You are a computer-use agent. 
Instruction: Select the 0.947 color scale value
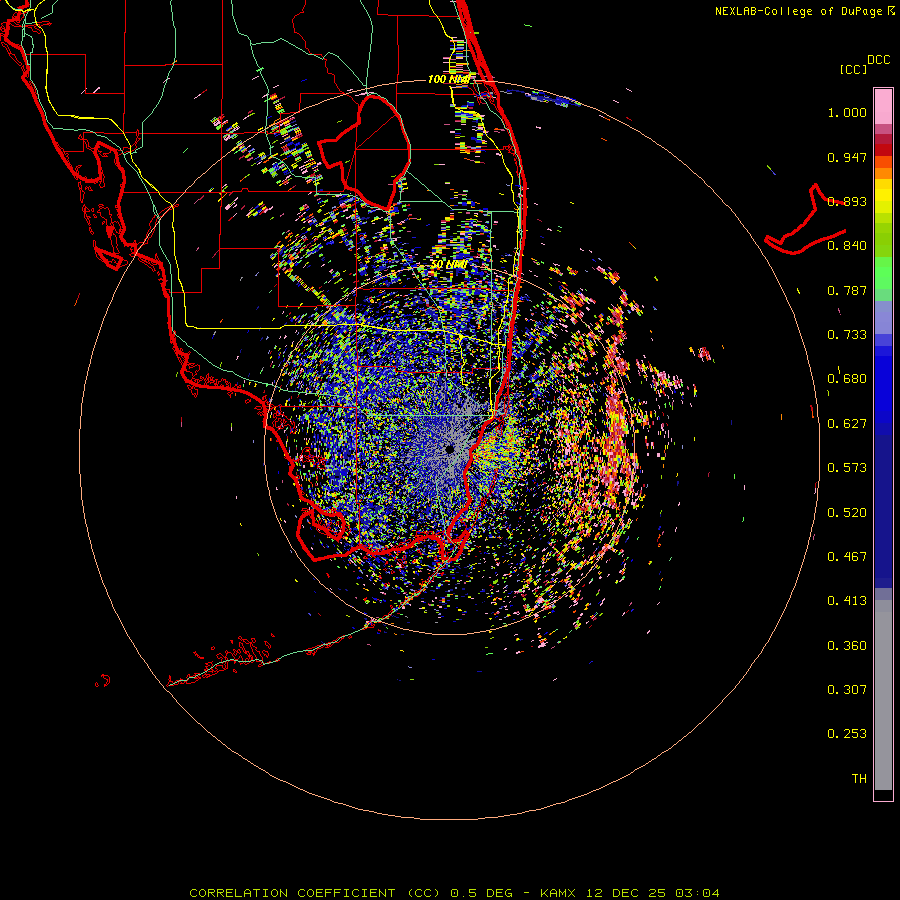[x=847, y=157]
